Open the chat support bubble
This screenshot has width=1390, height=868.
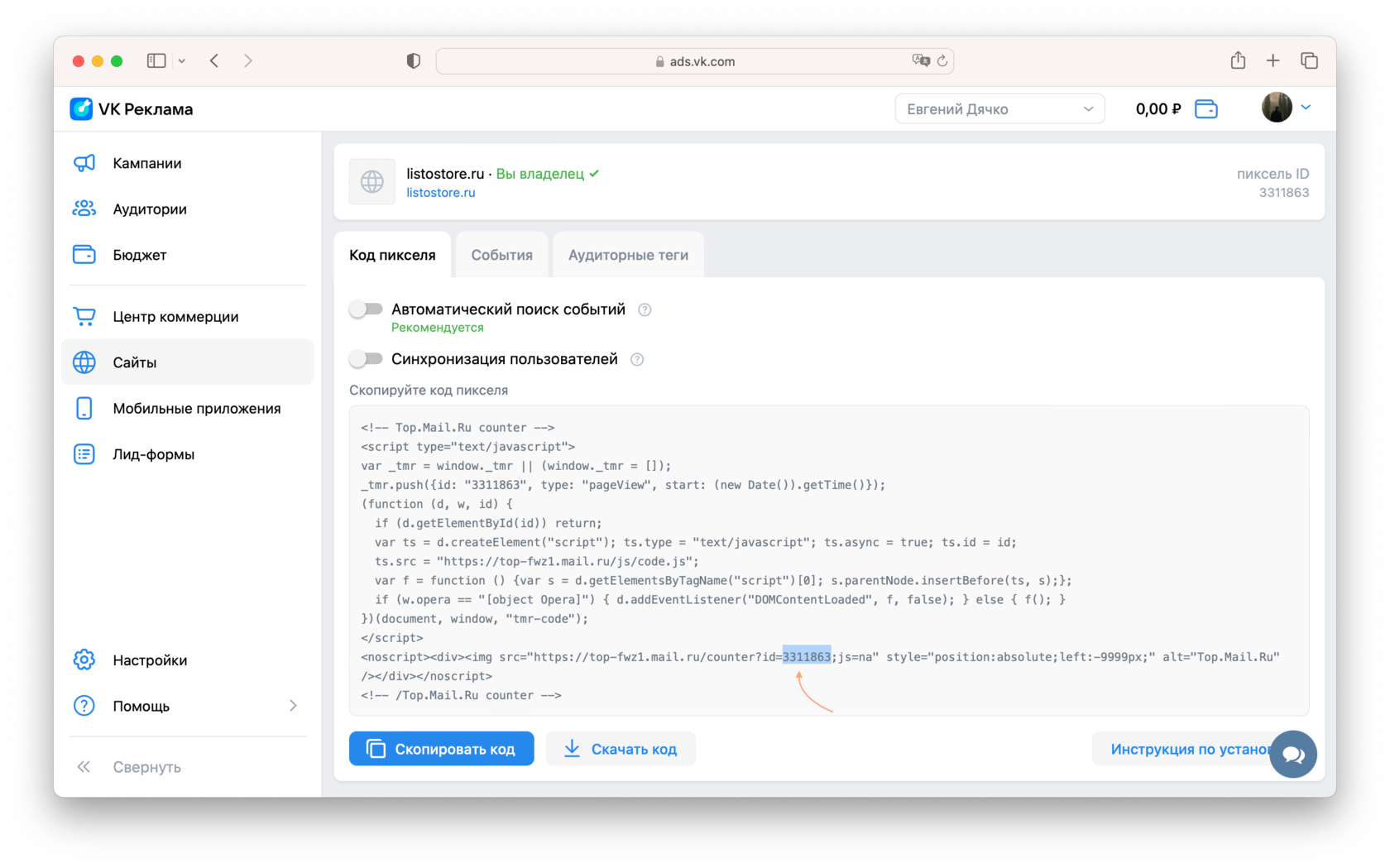pos(1293,755)
